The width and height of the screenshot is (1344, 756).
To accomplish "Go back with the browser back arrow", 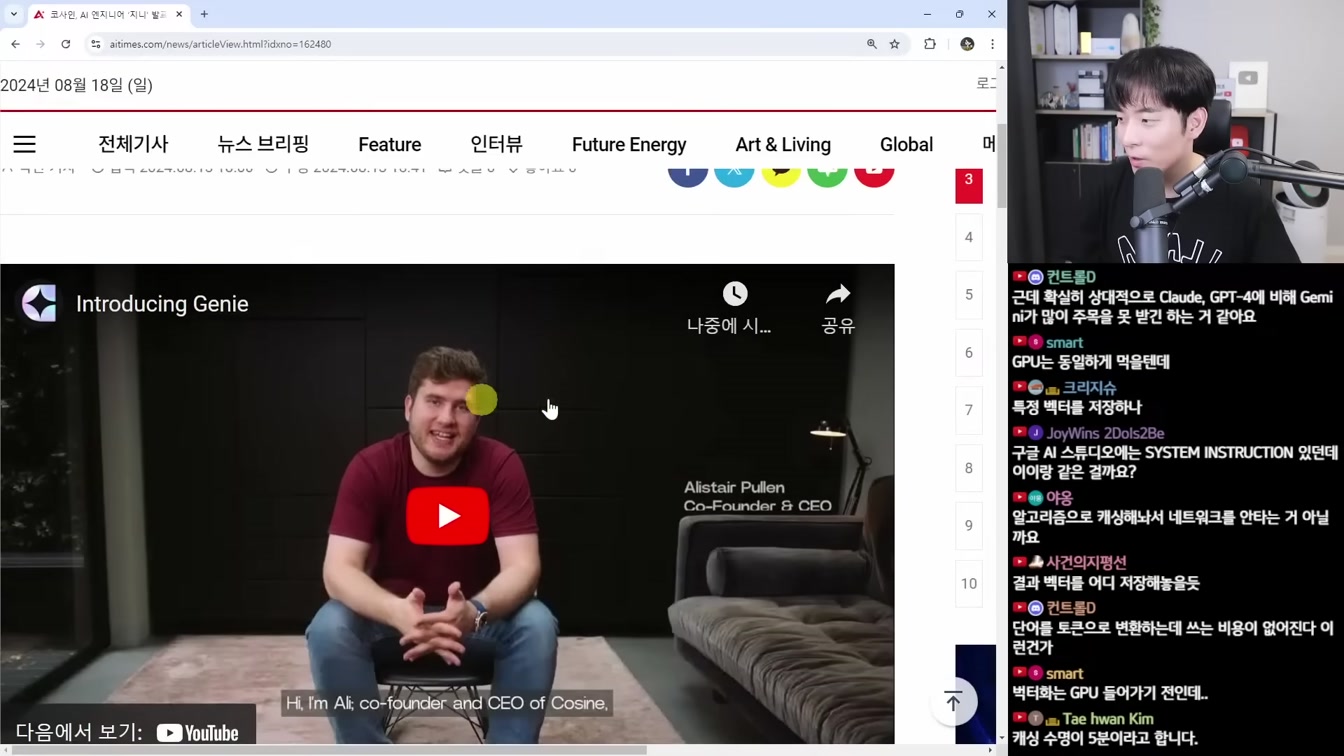I will 15,44.
